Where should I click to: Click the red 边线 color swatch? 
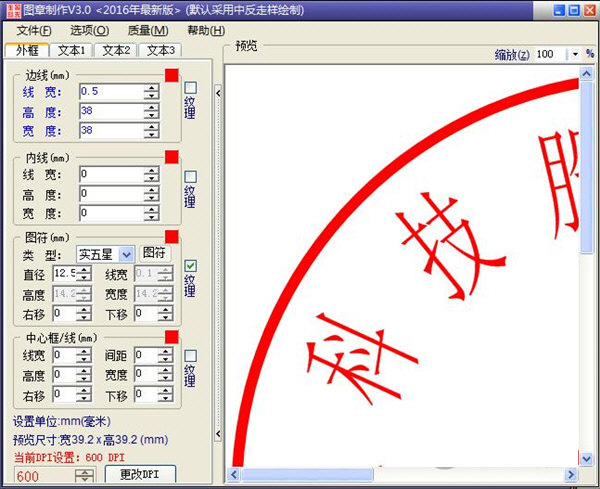point(172,75)
